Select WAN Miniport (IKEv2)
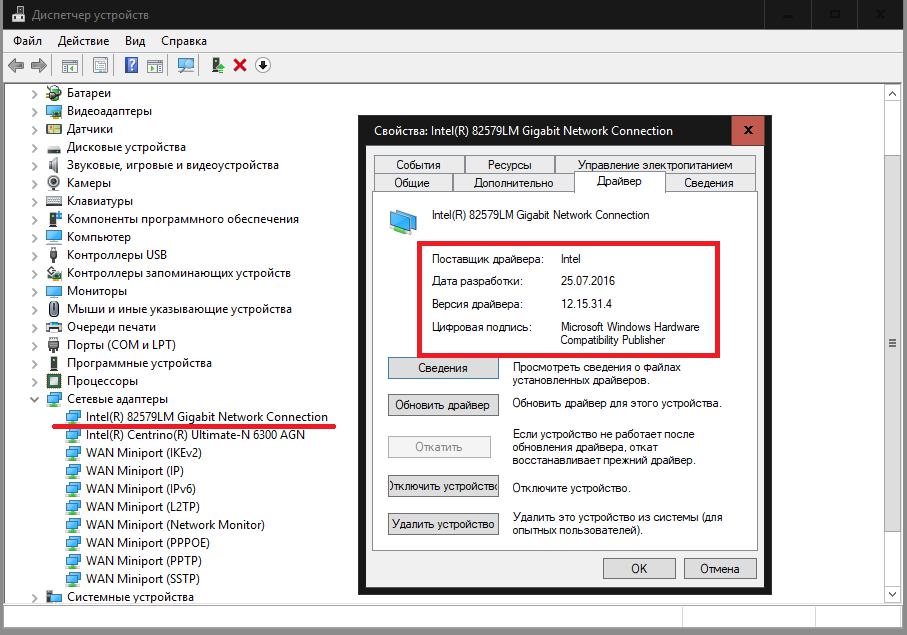907x635 pixels. 143,453
